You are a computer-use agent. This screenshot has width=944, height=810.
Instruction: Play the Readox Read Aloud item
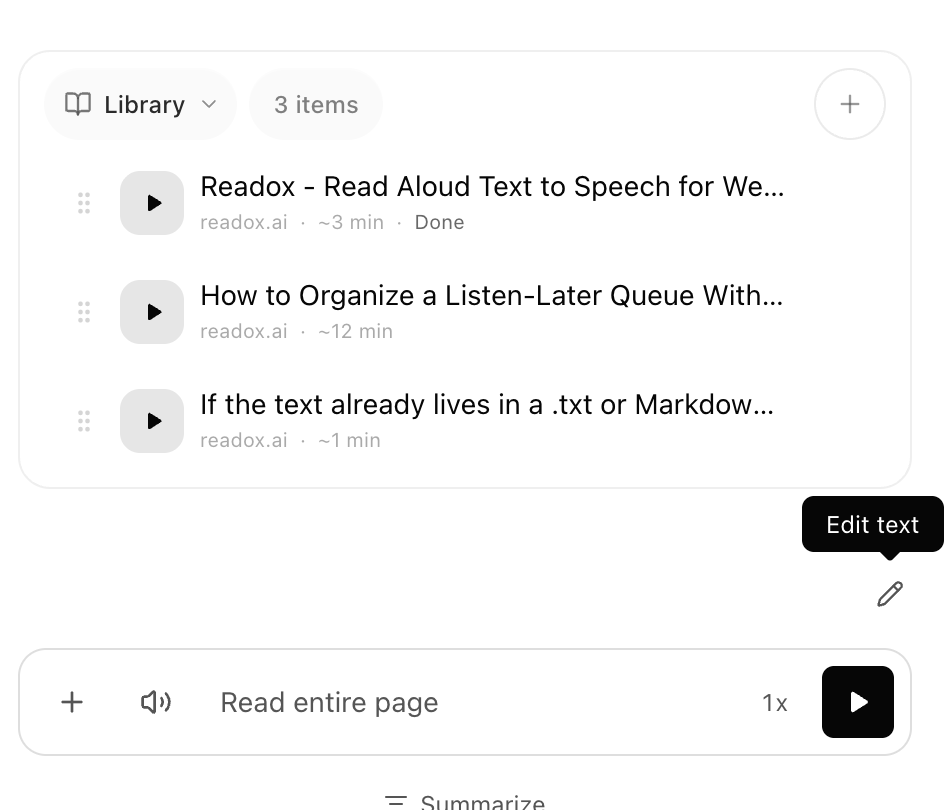click(152, 203)
